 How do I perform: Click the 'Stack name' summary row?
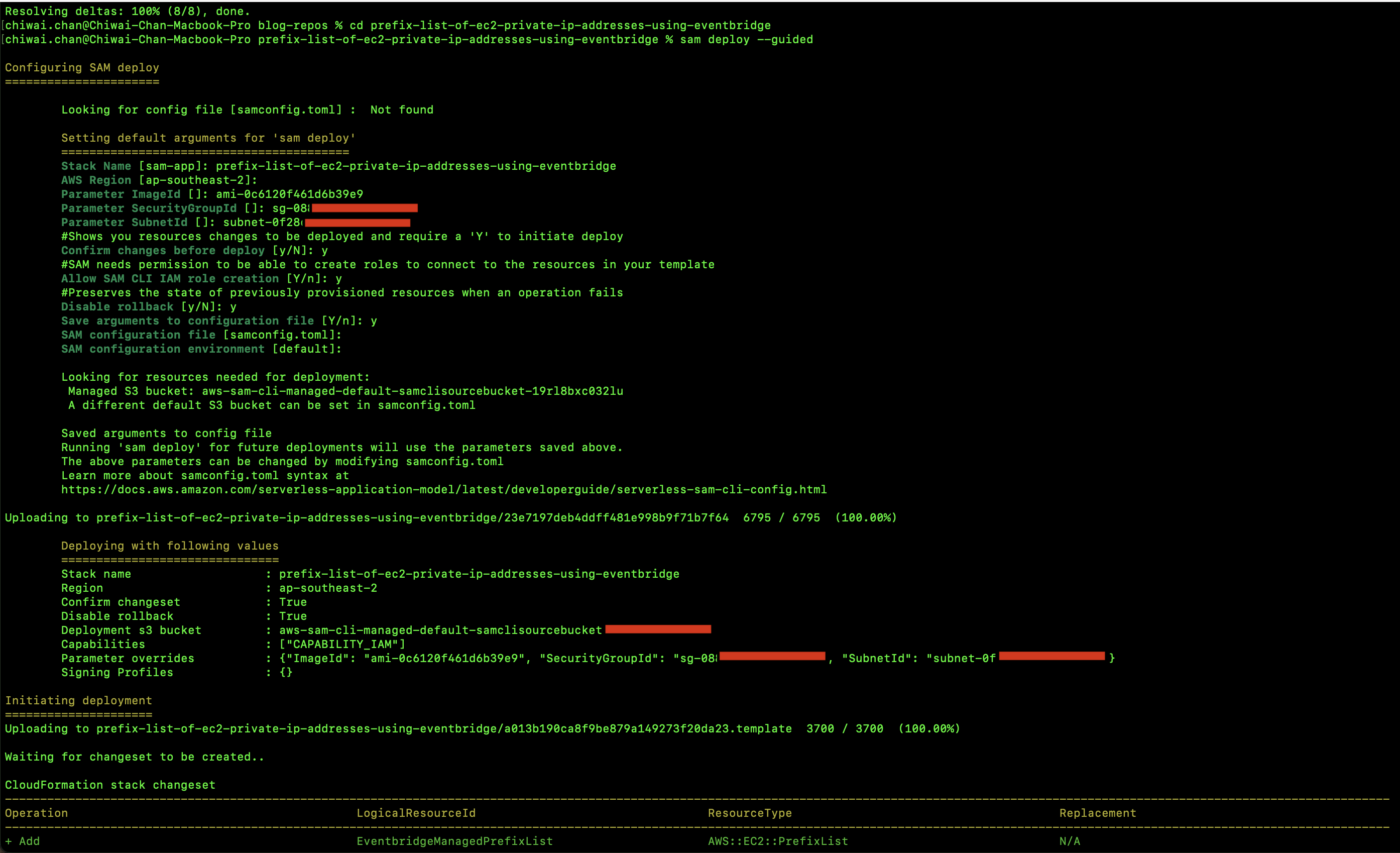tap(371, 574)
